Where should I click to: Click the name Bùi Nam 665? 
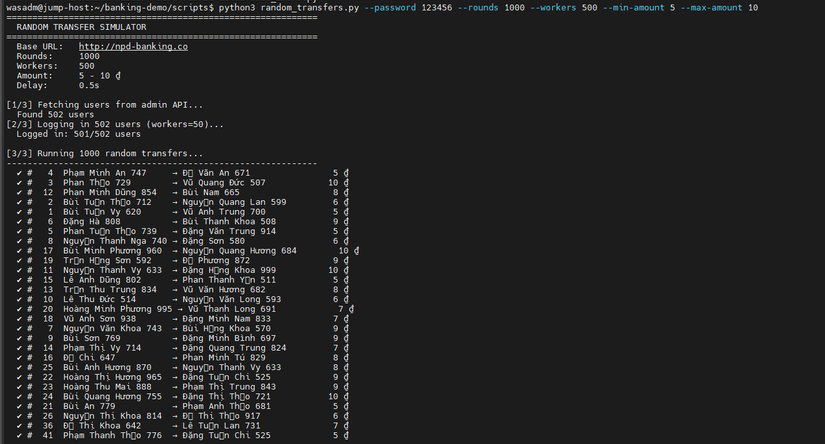211,192
